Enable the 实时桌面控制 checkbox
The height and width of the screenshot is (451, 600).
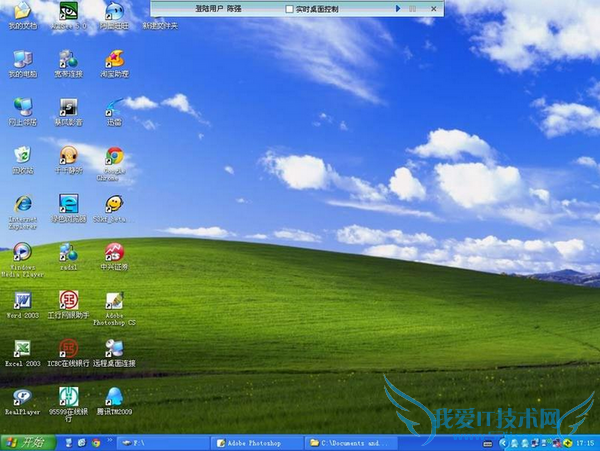[288, 8]
